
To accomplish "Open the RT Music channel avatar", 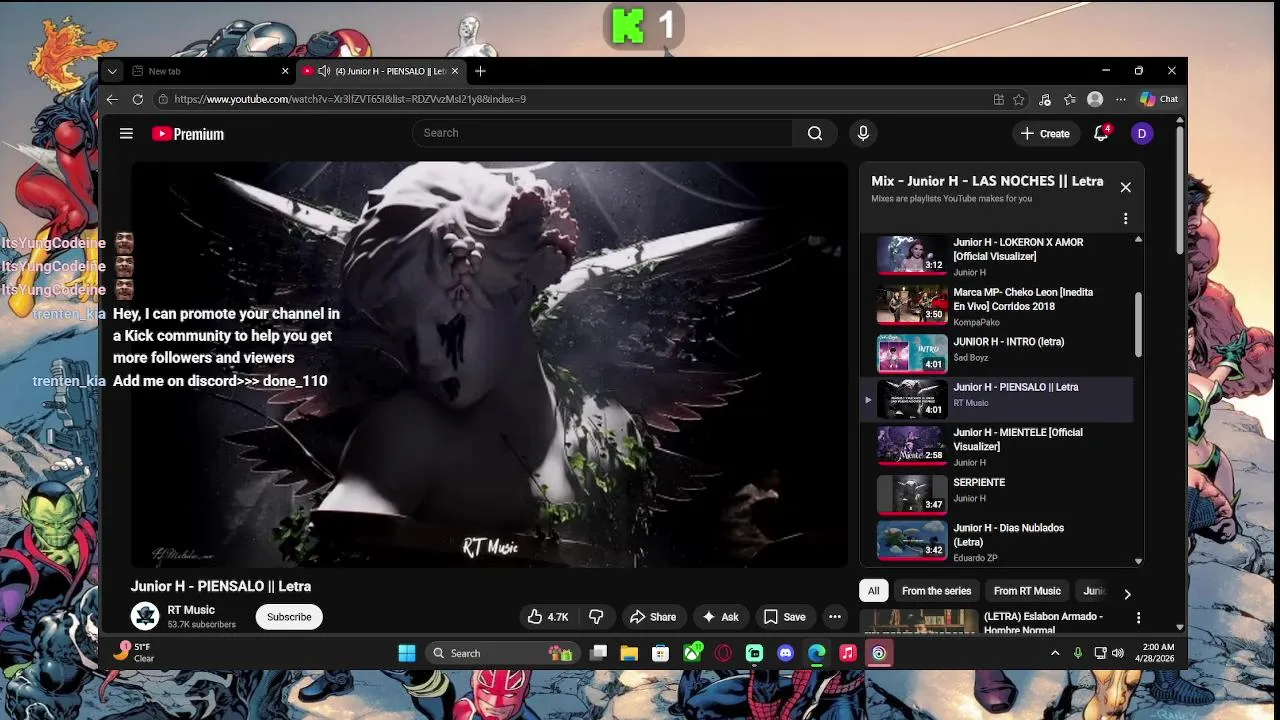I will pos(145,616).
